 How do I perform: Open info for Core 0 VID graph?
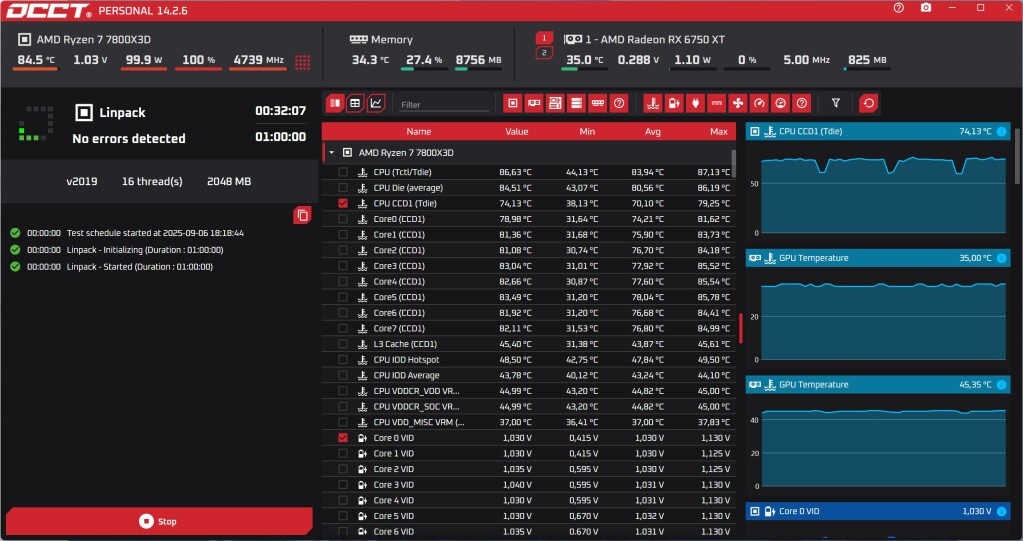[1001, 511]
